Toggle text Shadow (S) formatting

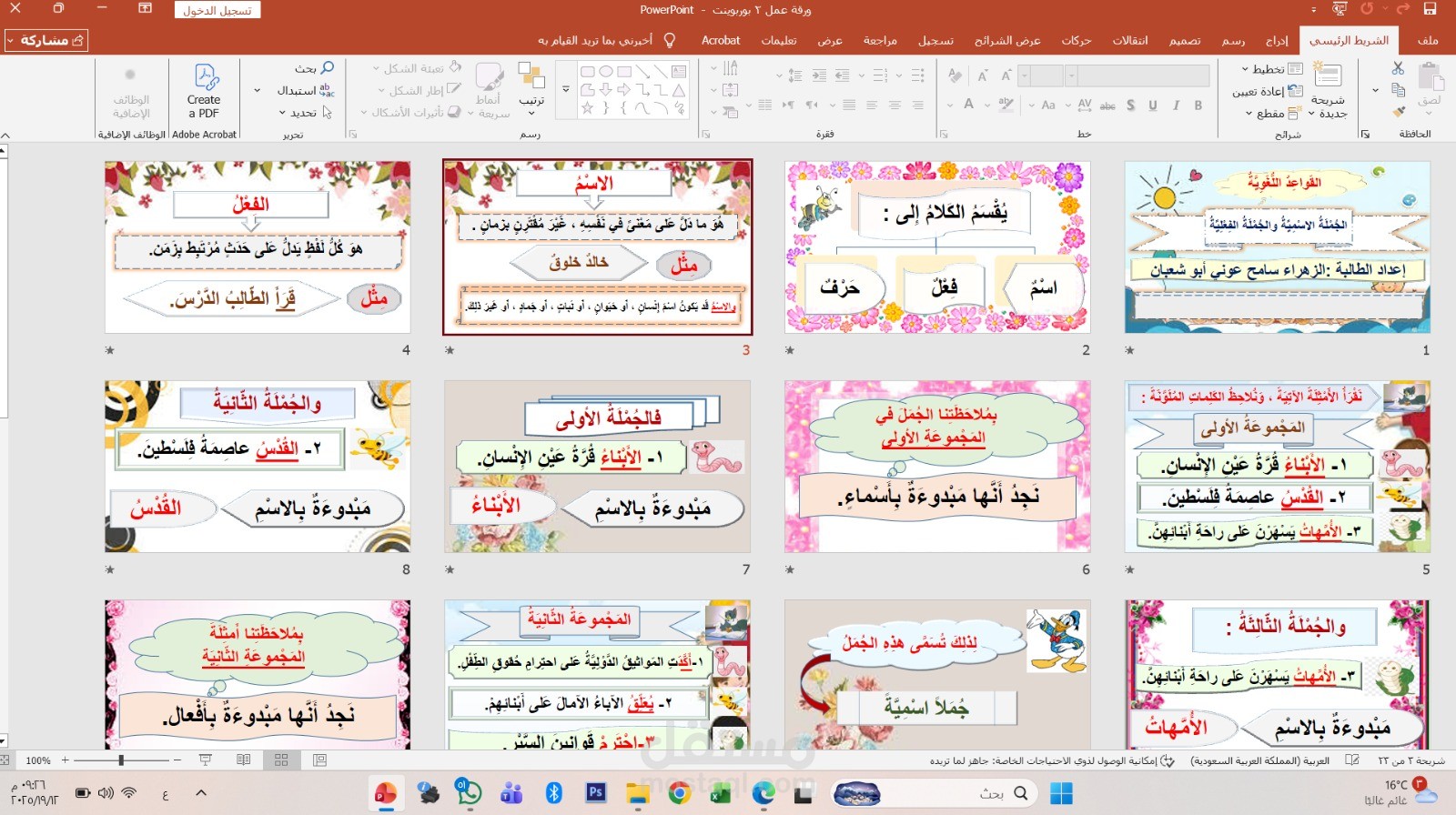tap(1130, 105)
